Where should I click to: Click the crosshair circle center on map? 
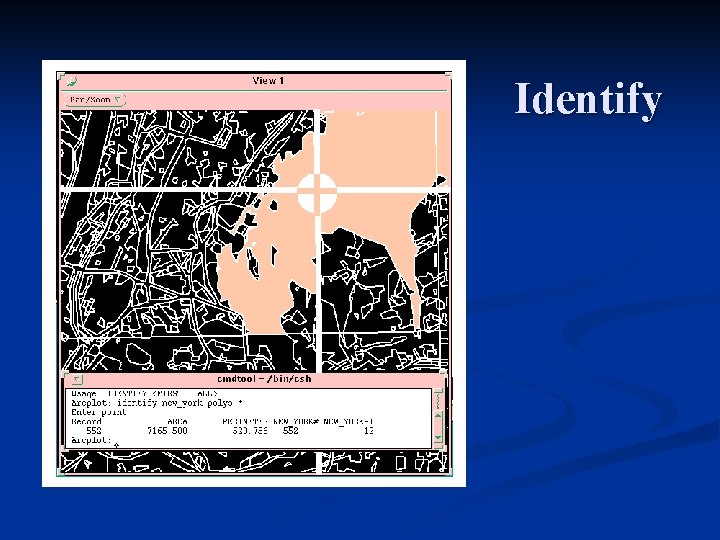tap(317, 193)
